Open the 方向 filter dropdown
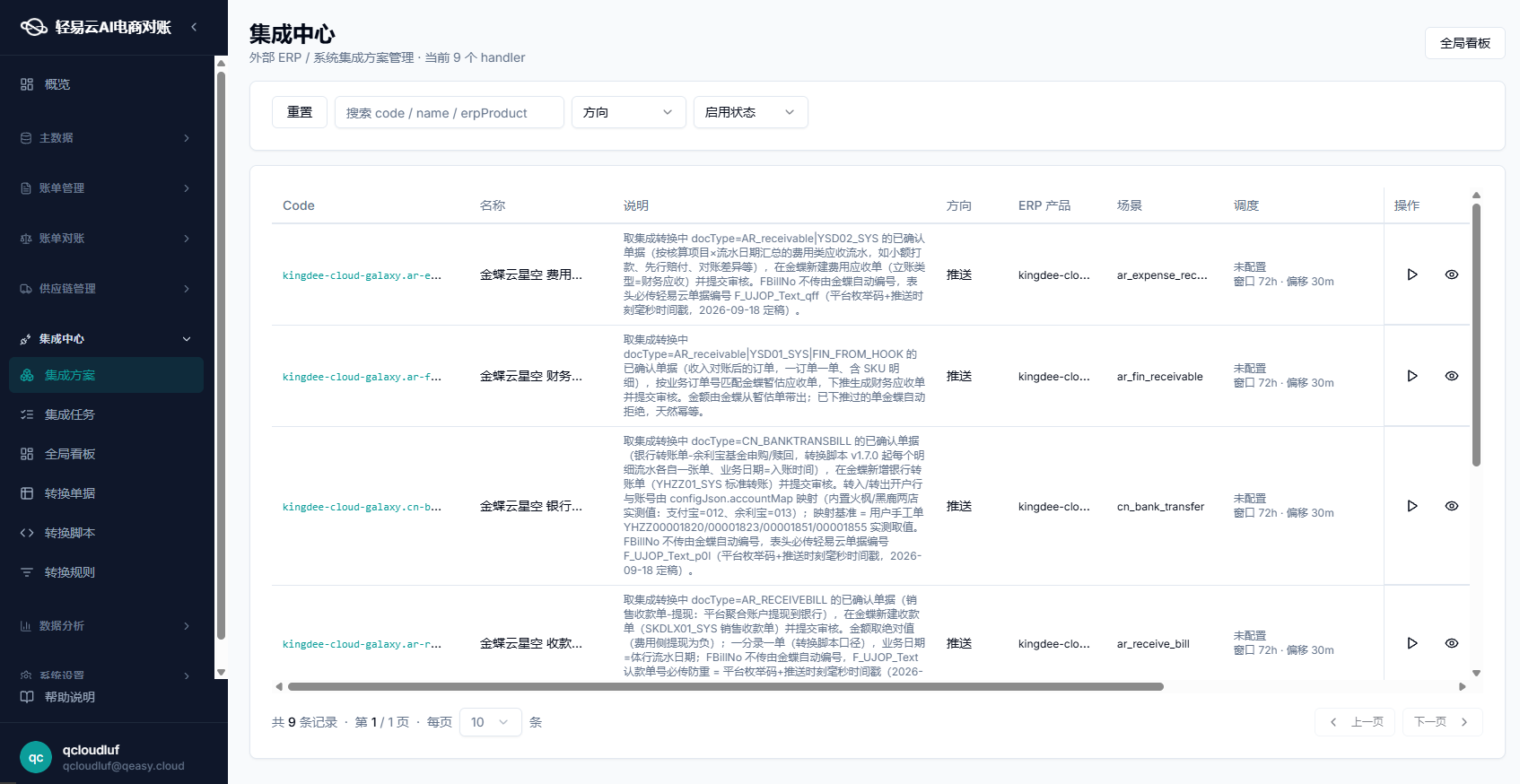 pyautogui.click(x=628, y=112)
